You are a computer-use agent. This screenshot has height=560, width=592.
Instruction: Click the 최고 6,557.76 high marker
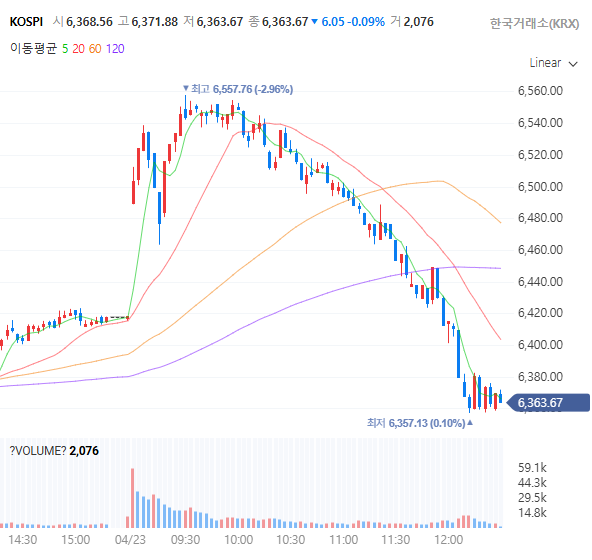click(x=238, y=89)
